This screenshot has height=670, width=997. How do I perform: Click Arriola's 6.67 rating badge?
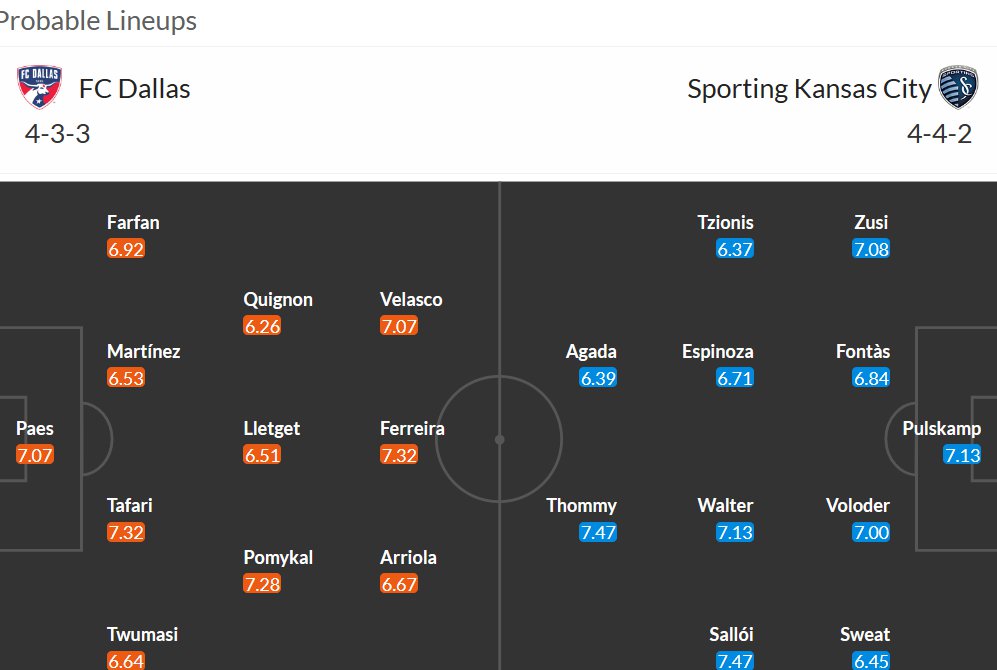point(399,584)
